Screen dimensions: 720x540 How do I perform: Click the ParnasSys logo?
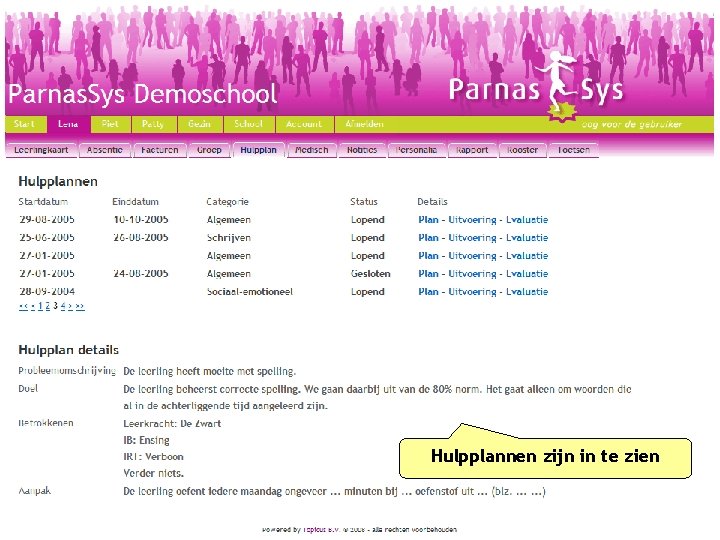pyautogui.click(x=536, y=88)
